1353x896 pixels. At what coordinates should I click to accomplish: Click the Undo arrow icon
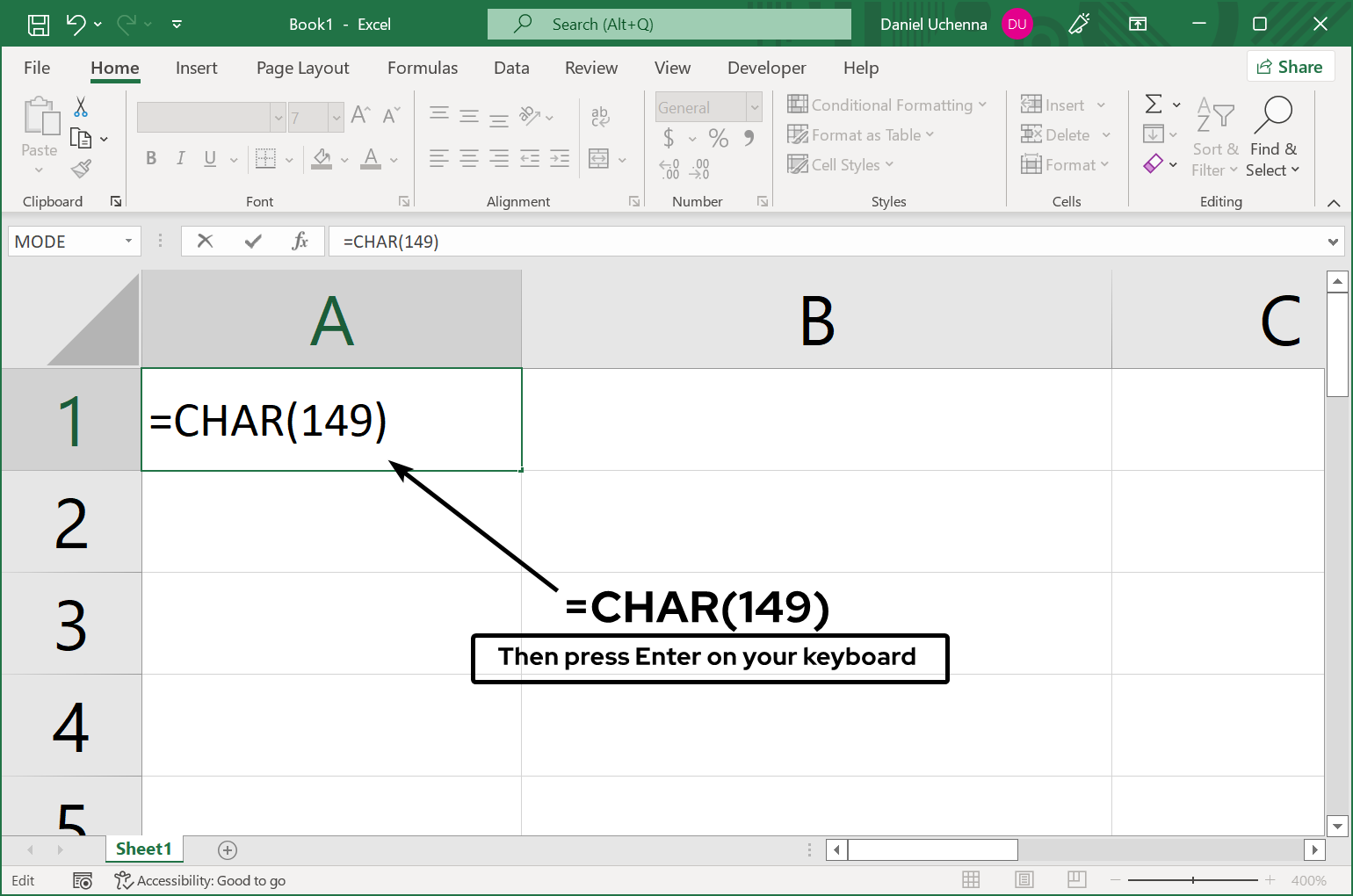(76, 25)
